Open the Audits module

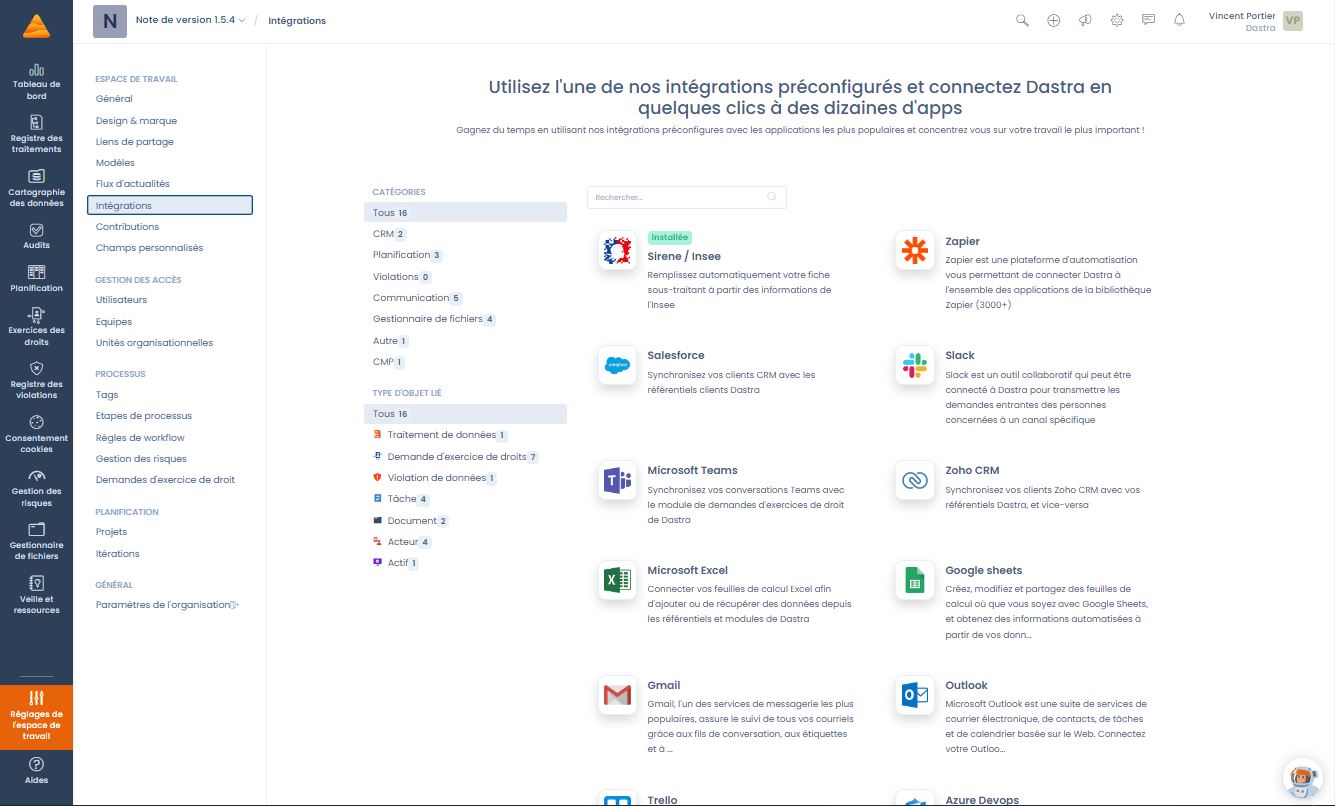coord(36,236)
